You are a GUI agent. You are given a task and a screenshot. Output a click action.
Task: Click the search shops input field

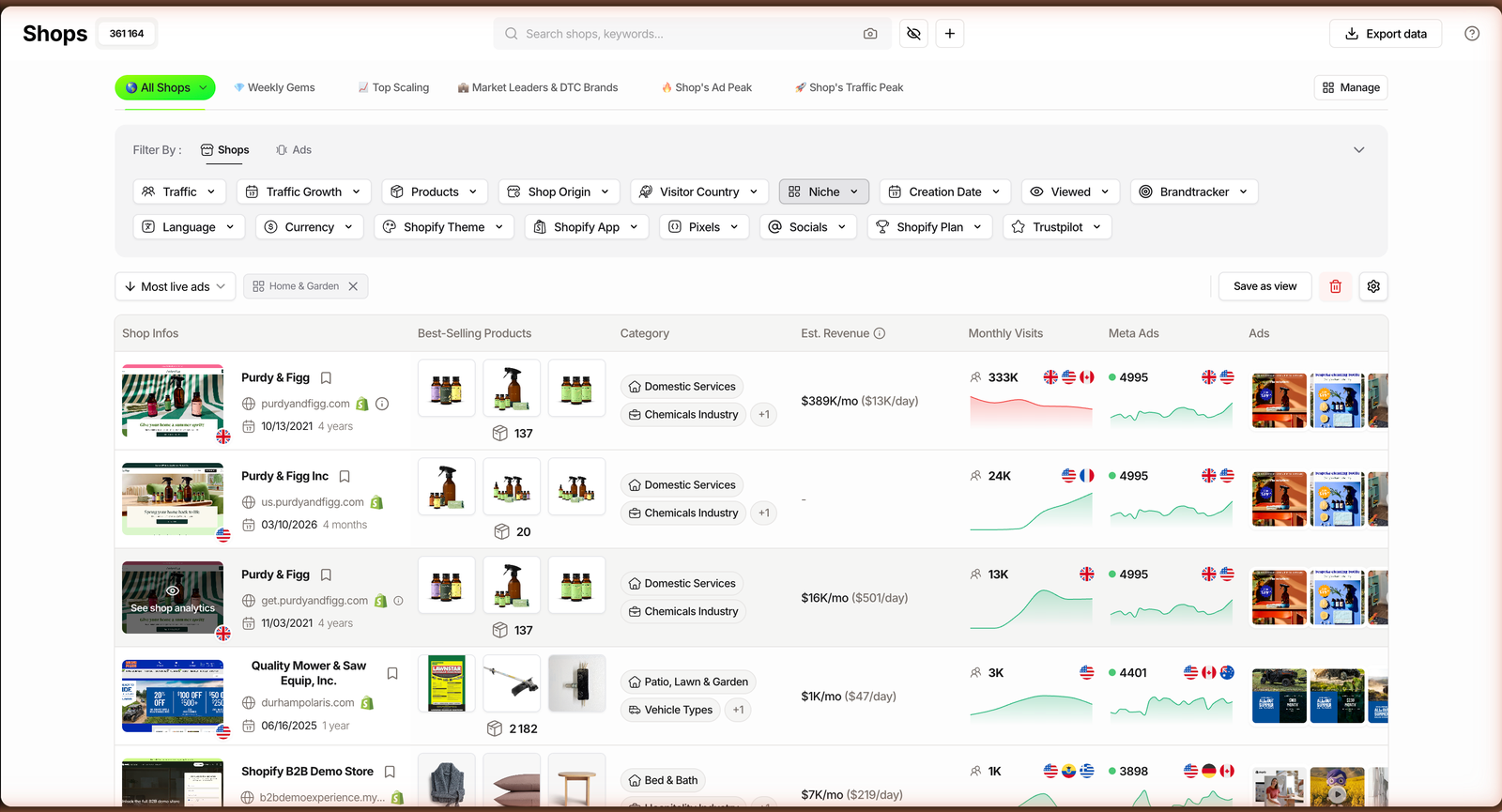(692, 34)
